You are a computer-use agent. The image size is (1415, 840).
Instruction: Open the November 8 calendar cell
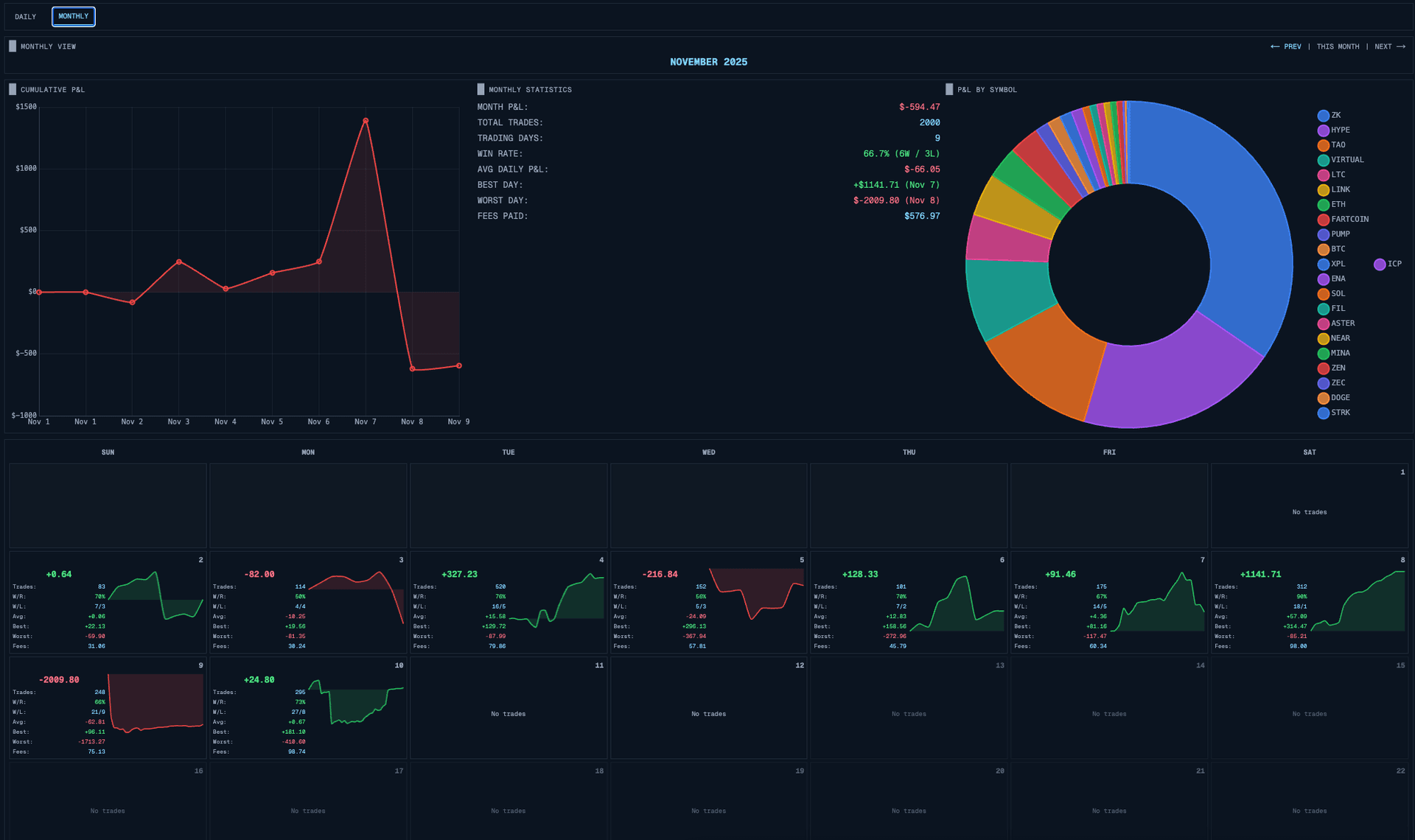(x=1310, y=602)
